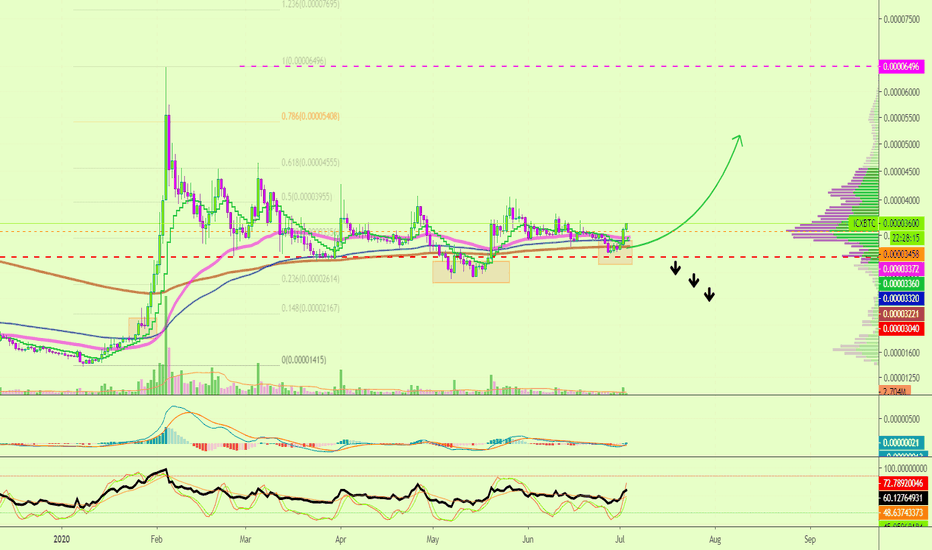The height and width of the screenshot is (550, 932).
Task: Click the 0.00004500 price scale value
Action: click(x=901, y=172)
